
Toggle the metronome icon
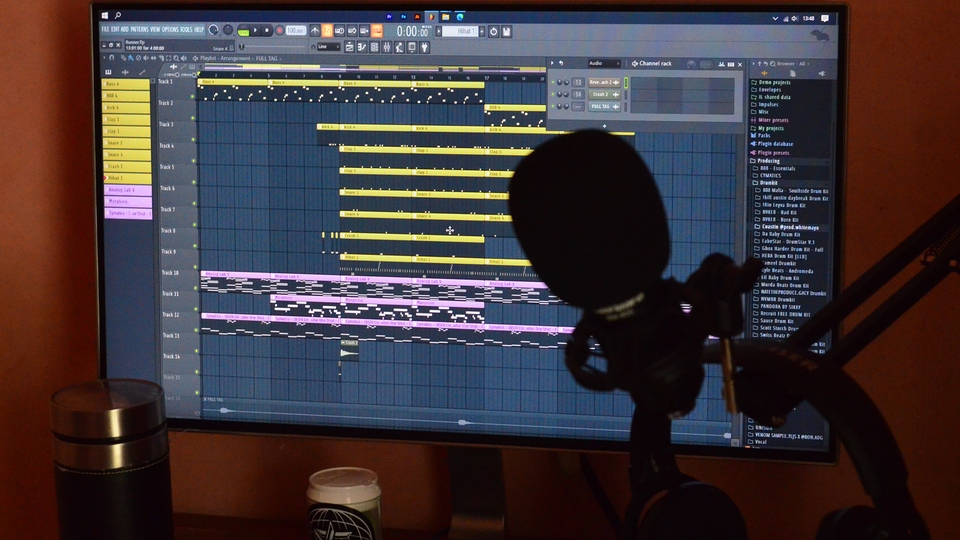315,31
